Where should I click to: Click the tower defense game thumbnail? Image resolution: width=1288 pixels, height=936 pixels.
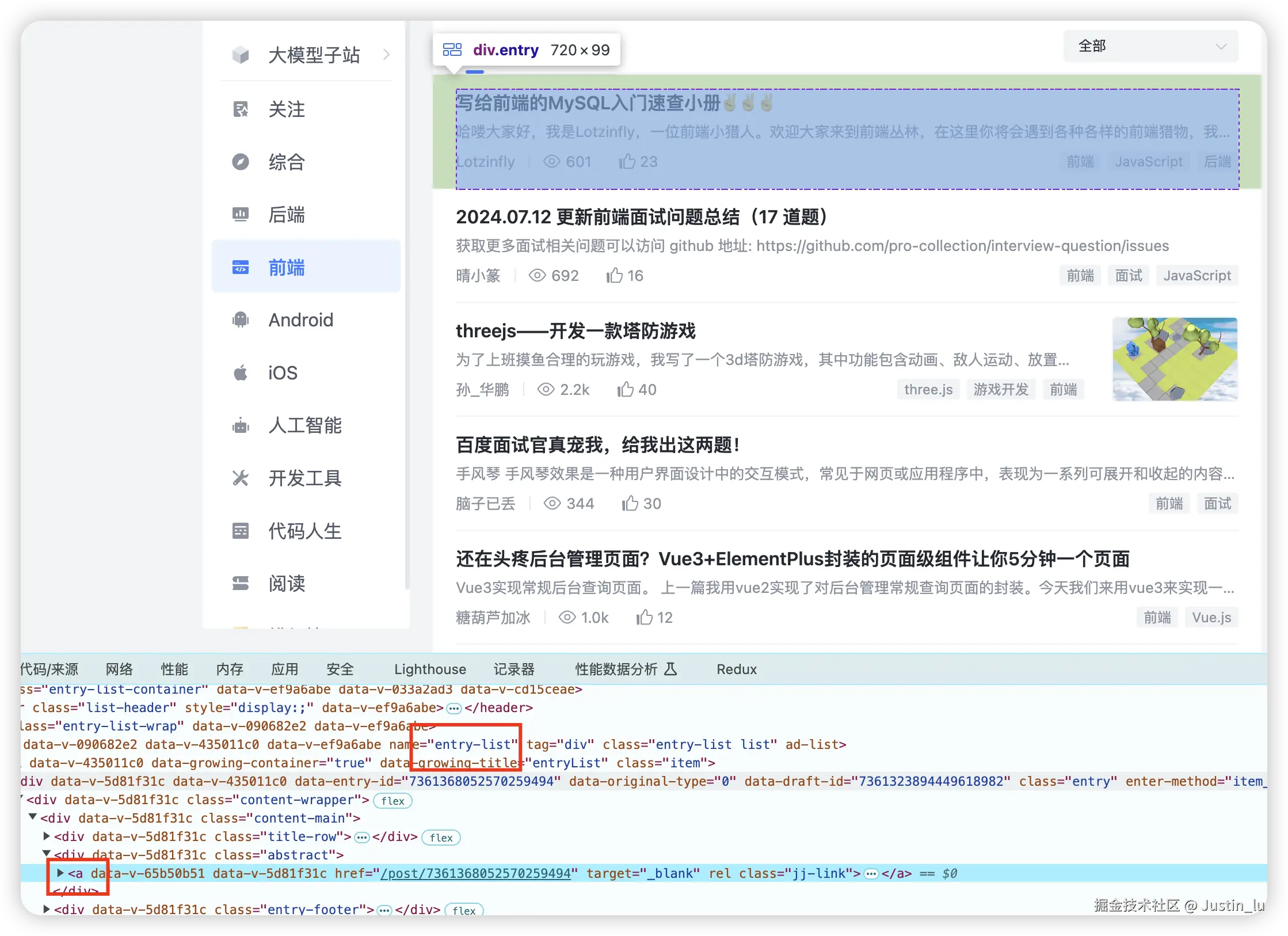point(1174,359)
